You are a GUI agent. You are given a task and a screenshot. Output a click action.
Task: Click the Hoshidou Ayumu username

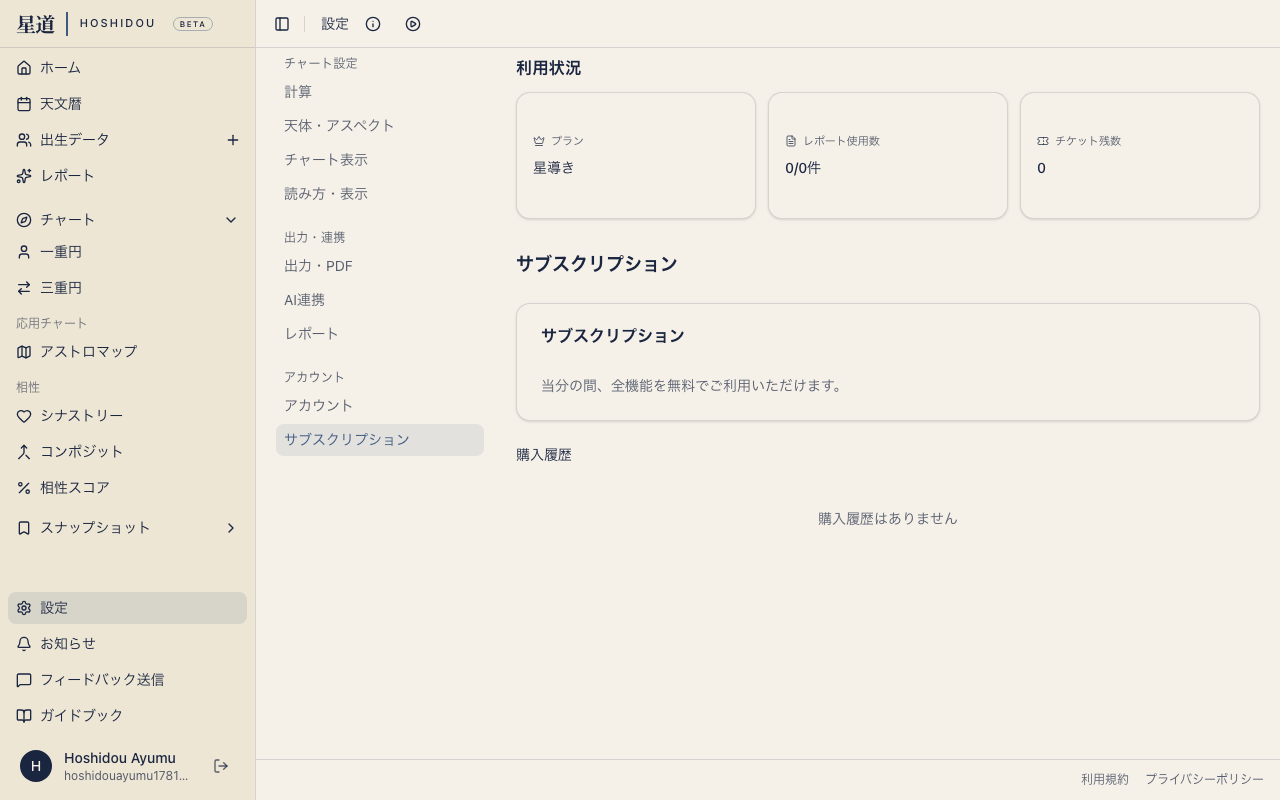point(120,758)
